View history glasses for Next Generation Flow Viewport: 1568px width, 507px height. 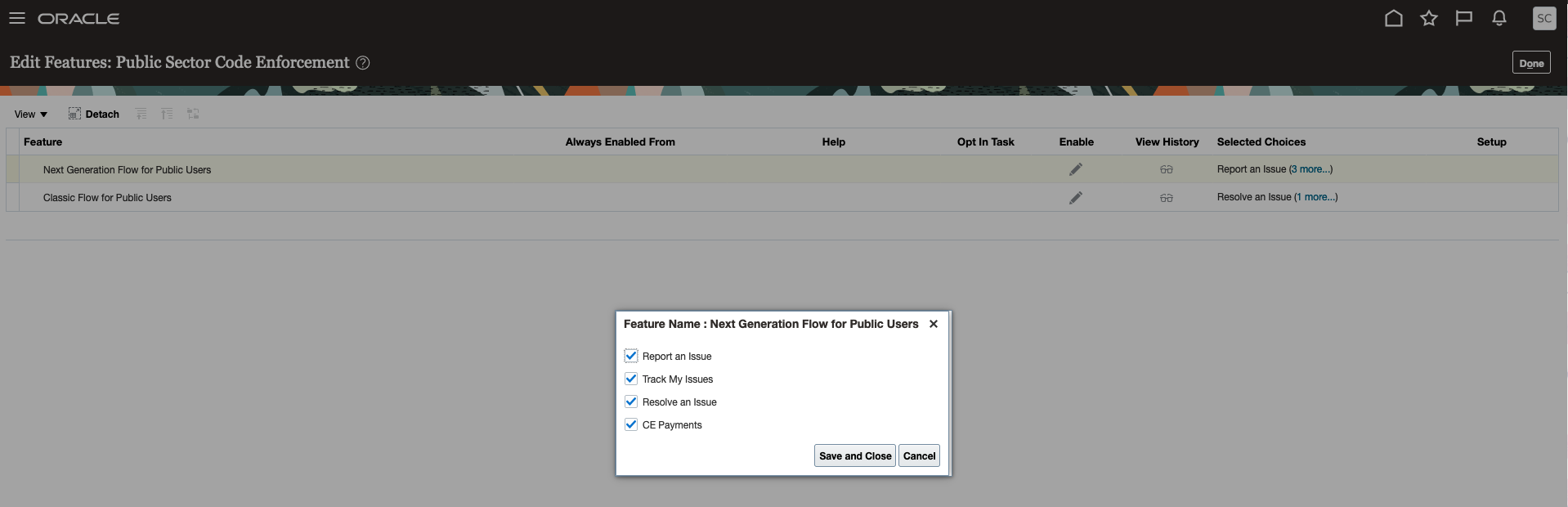[1167, 169]
